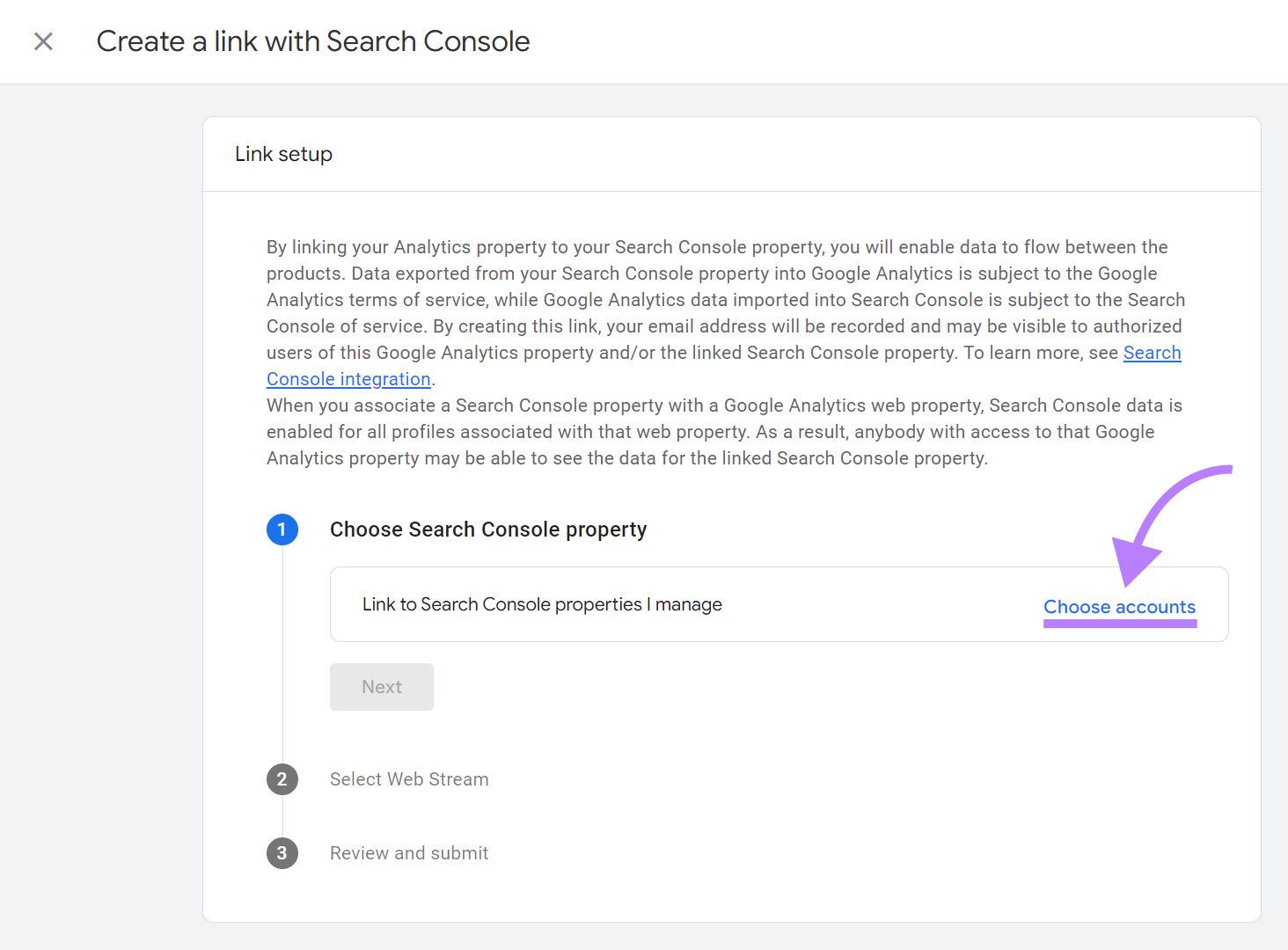The height and width of the screenshot is (950, 1288).
Task: Click the Create a link with Search Console title
Action: point(313,40)
